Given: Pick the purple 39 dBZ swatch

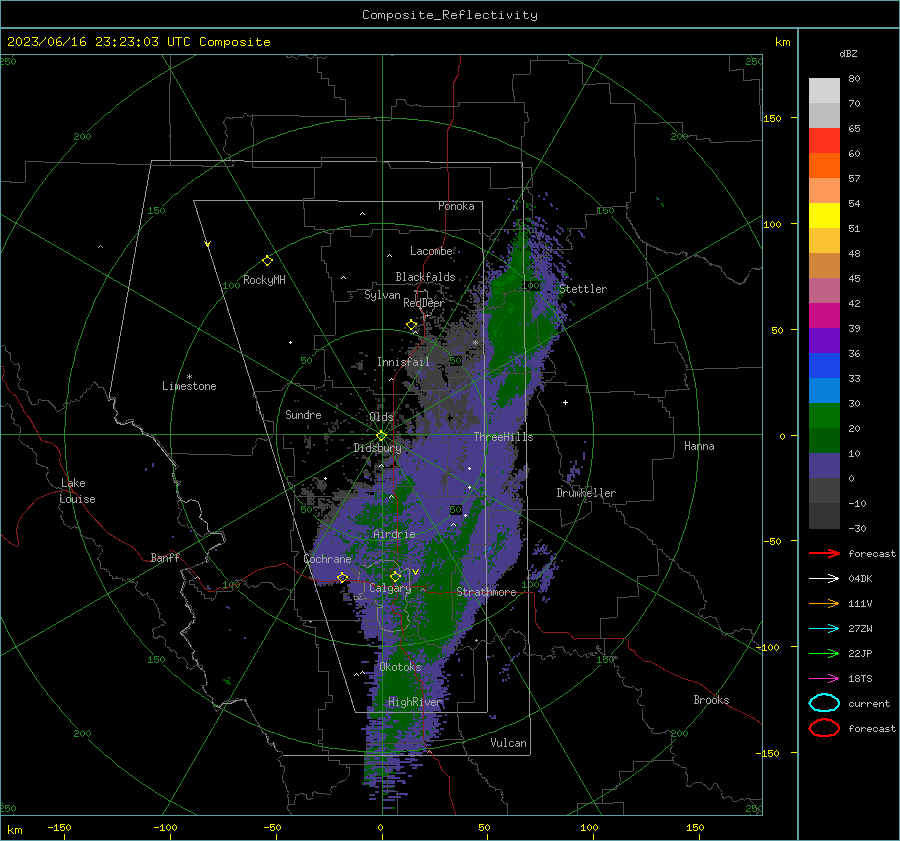Looking at the screenshot, I should tap(824, 340).
